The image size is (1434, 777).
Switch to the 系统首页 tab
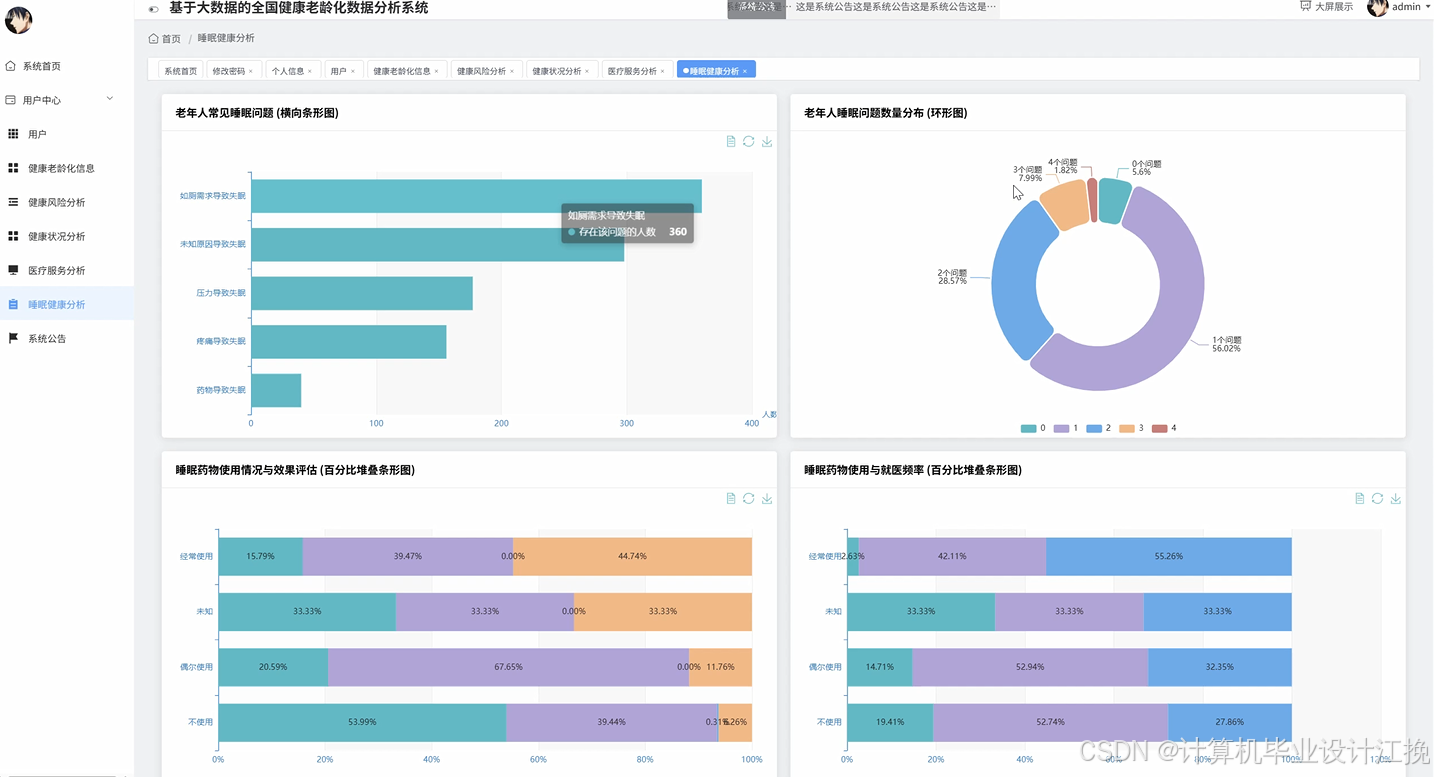[181, 71]
